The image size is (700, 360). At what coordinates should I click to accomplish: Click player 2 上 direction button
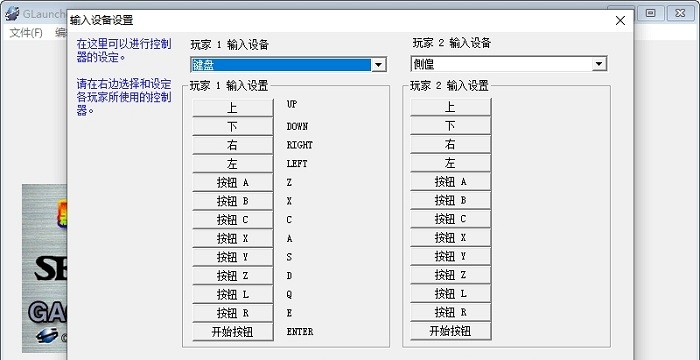tap(450, 107)
